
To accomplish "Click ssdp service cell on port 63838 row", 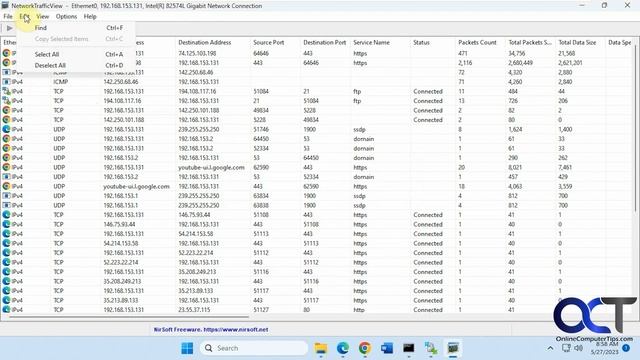I will (x=359, y=205).
